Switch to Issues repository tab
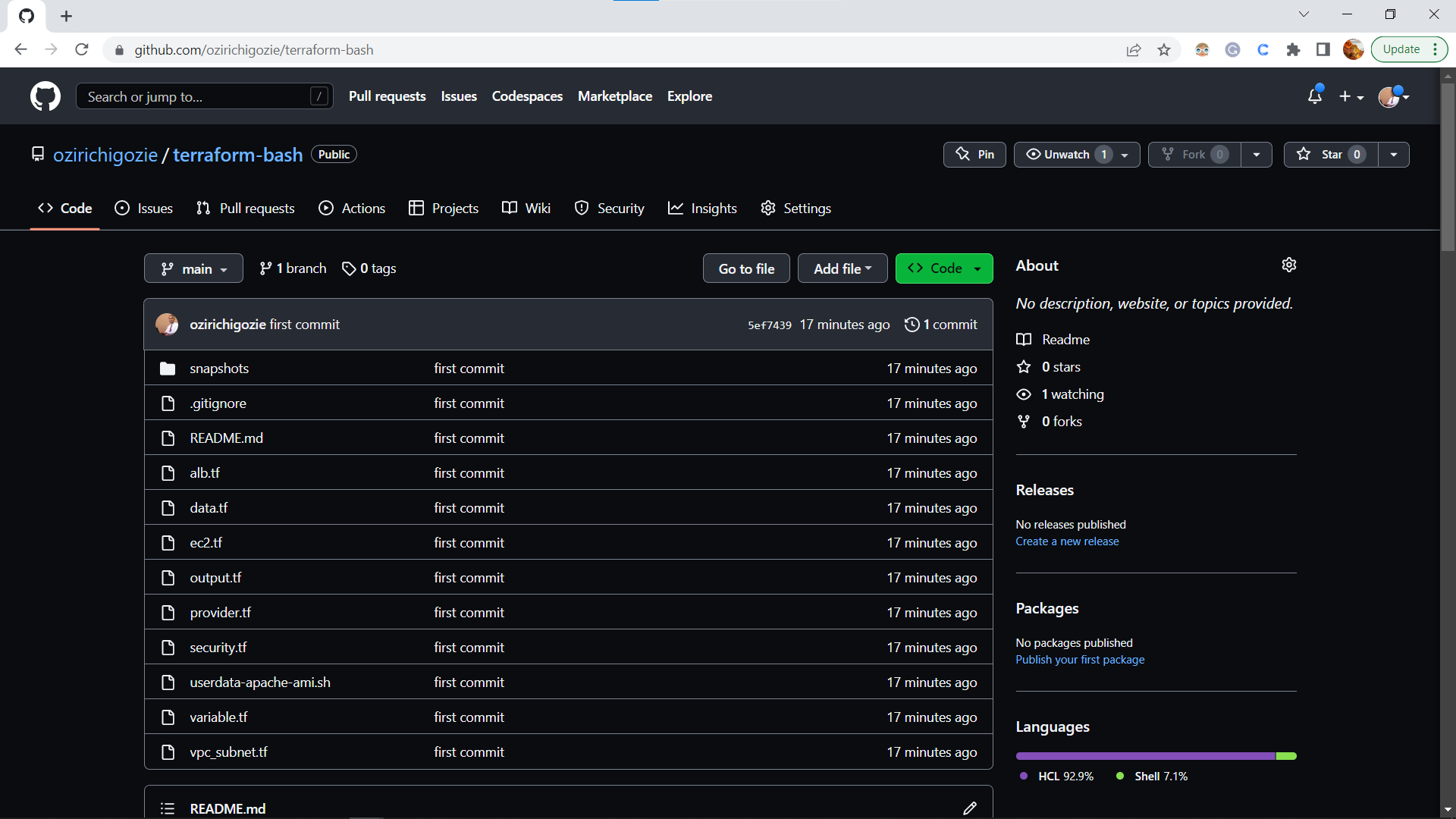This screenshot has width=1456, height=819. [x=143, y=209]
